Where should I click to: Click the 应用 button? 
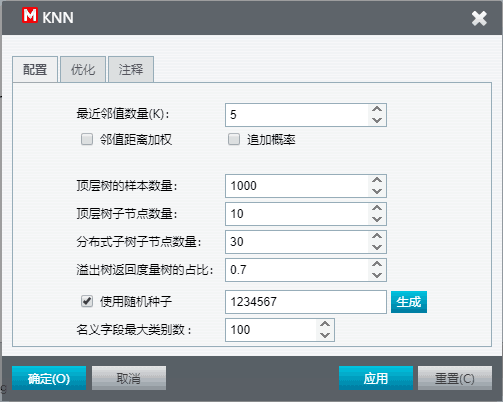[376, 378]
